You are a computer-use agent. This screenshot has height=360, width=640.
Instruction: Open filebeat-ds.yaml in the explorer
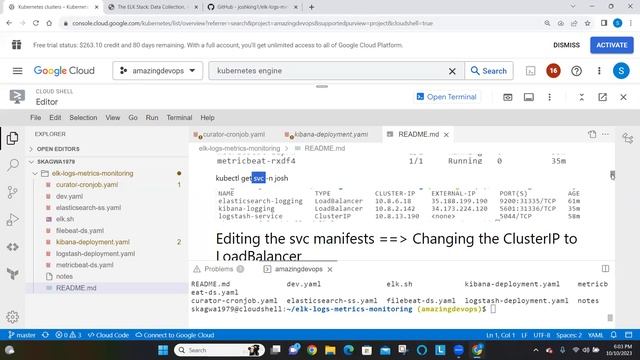tap(80, 231)
